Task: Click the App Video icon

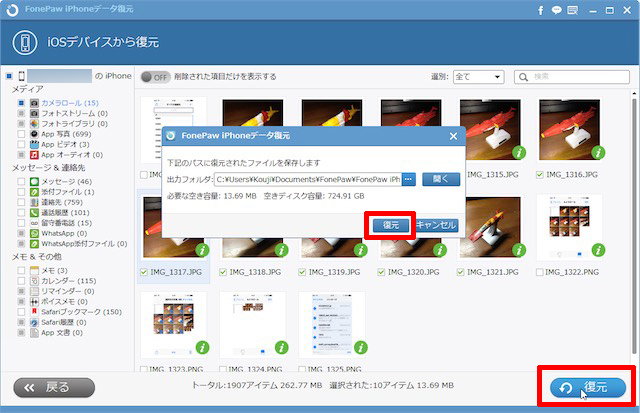Action: point(34,144)
